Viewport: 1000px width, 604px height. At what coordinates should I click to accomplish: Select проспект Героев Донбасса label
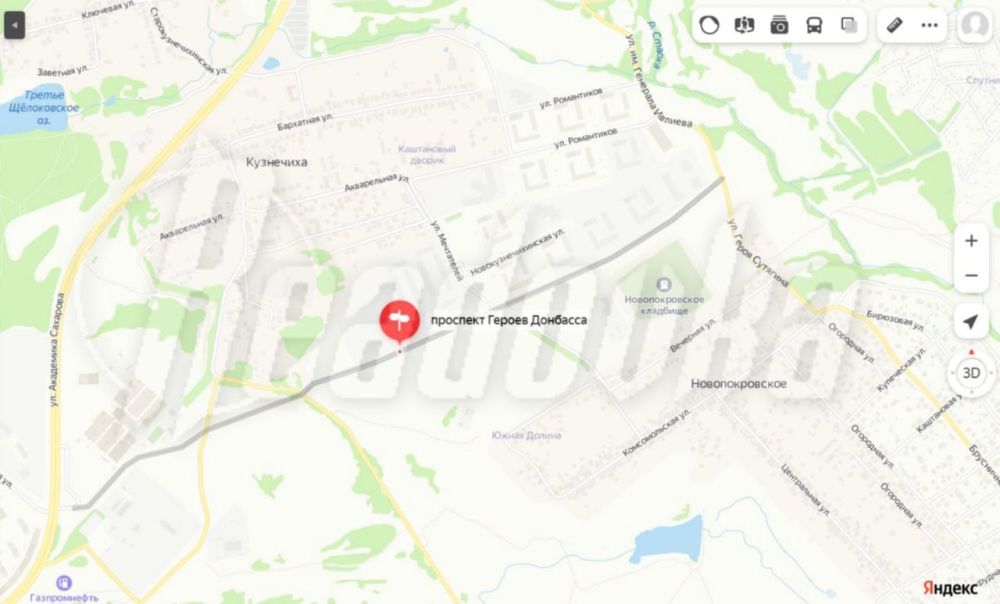point(509,320)
